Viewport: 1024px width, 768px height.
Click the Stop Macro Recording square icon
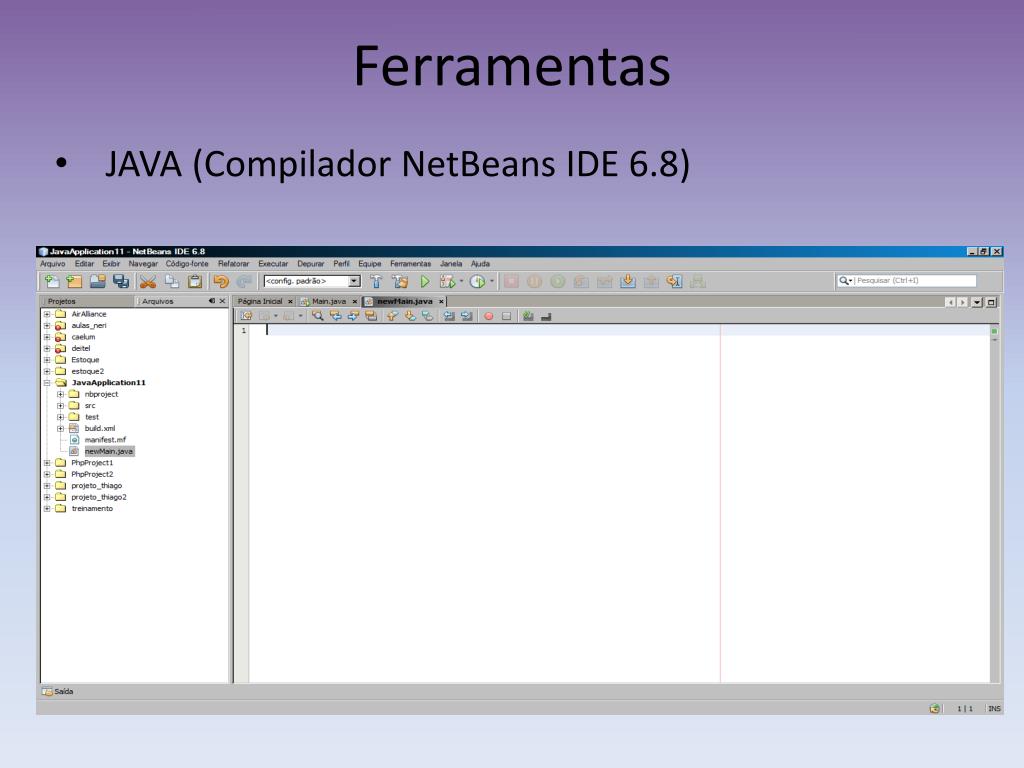tap(506, 316)
